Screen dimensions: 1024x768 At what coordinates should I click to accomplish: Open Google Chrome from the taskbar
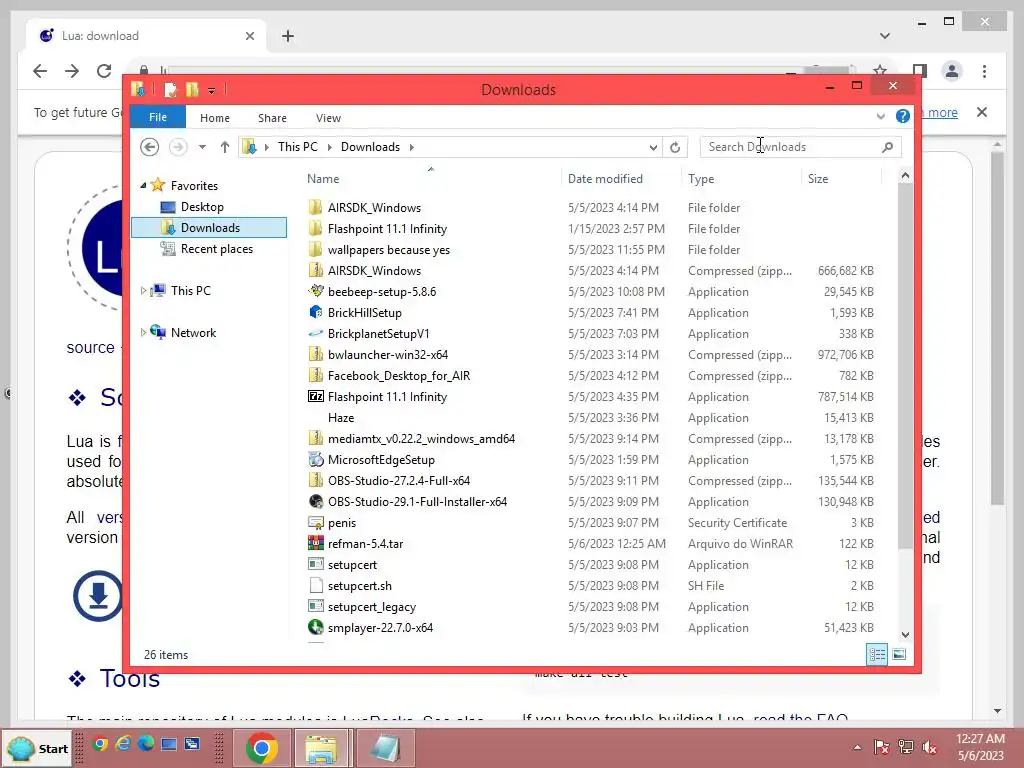pyautogui.click(x=261, y=748)
